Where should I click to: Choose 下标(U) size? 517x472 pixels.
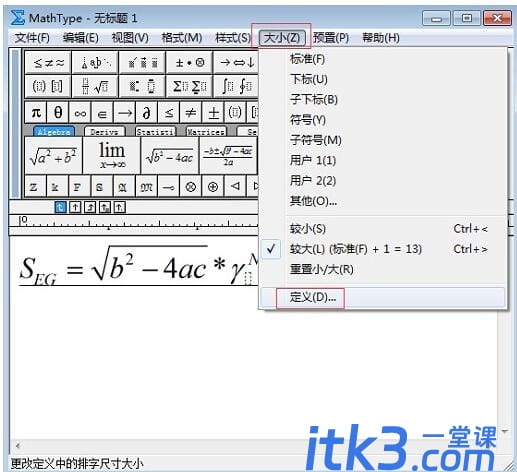point(382,79)
